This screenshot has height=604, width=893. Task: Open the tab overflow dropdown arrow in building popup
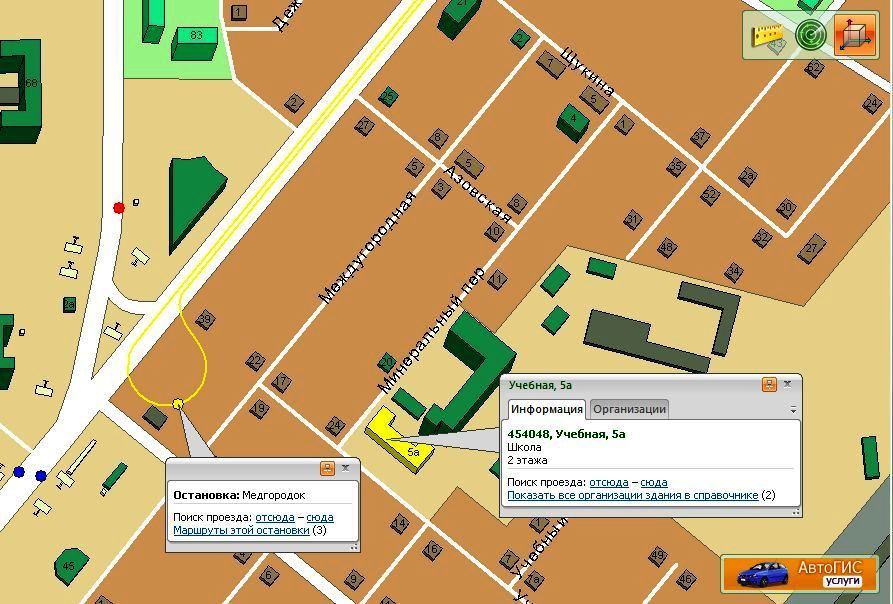(x=793, y=410)
